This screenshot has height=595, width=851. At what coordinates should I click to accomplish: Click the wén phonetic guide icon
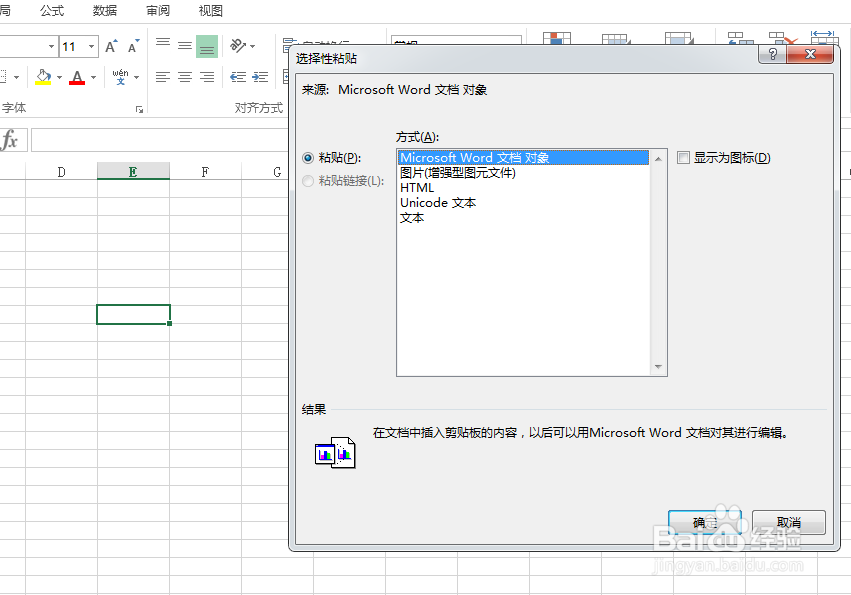[x=120, y=77]
